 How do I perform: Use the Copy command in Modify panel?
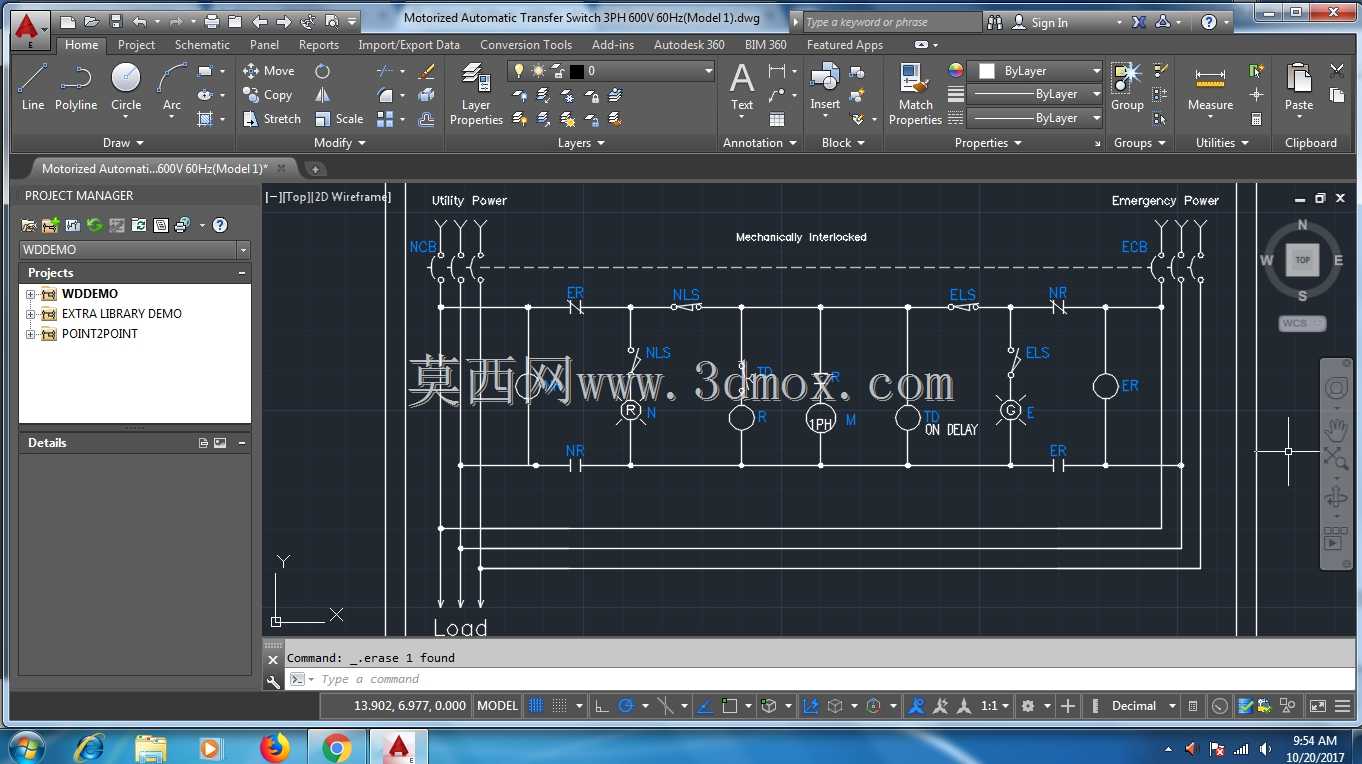[x=268, y=95]
